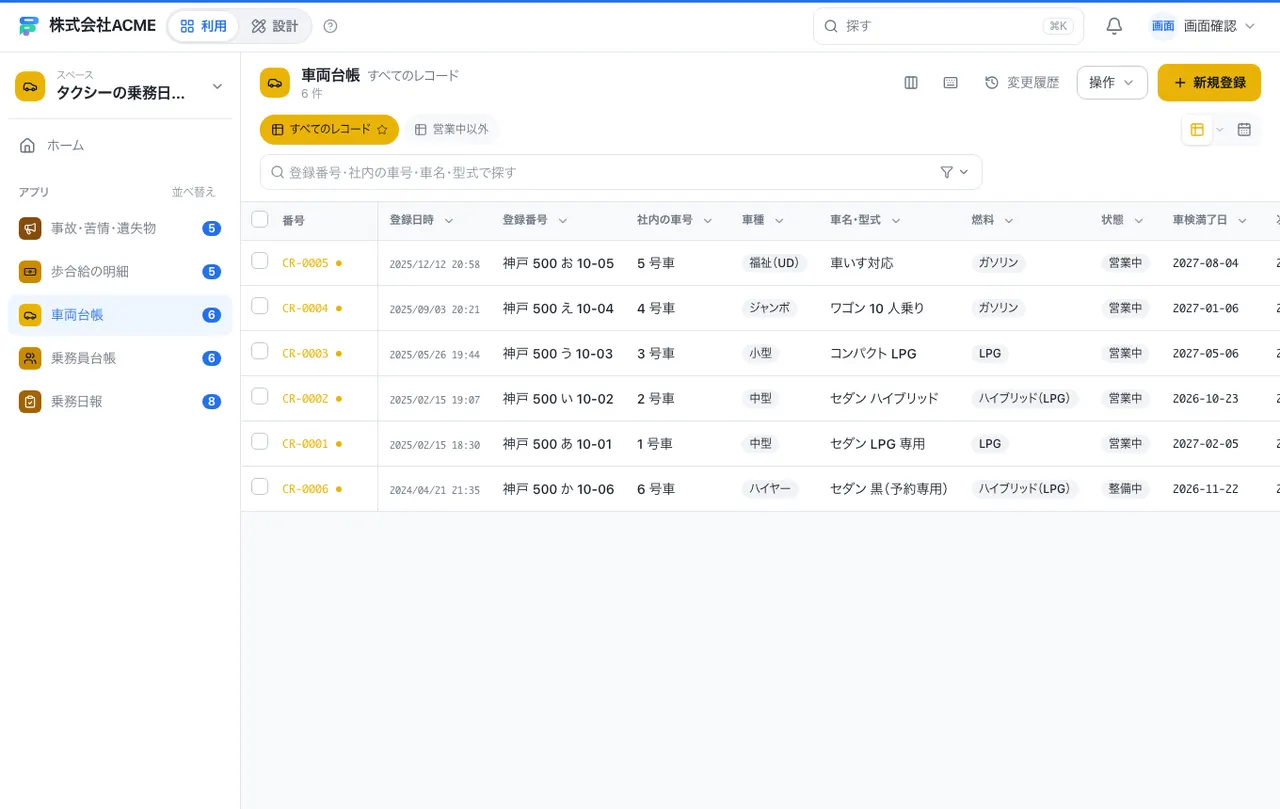The width and height of the screenshot is (1280, 809).
Task: Click the 車両台帳 header car icon
Action: (x=275, y=83)
